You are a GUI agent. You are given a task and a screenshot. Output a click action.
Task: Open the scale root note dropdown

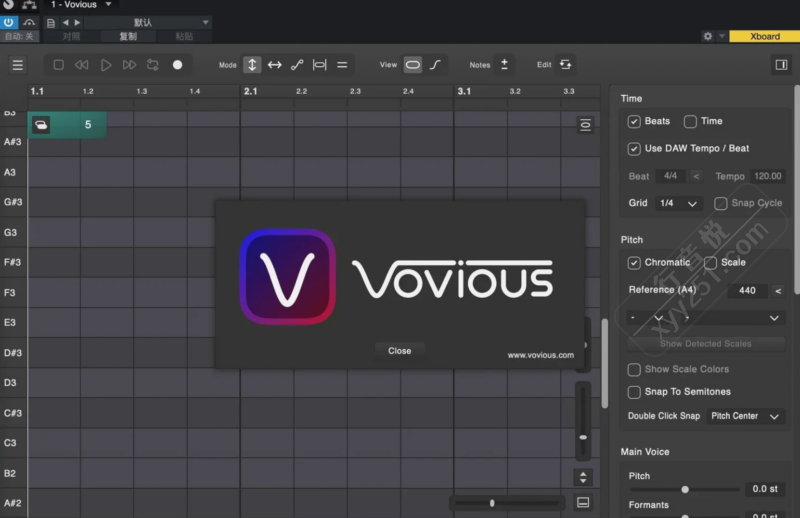(x=647, y=318)
